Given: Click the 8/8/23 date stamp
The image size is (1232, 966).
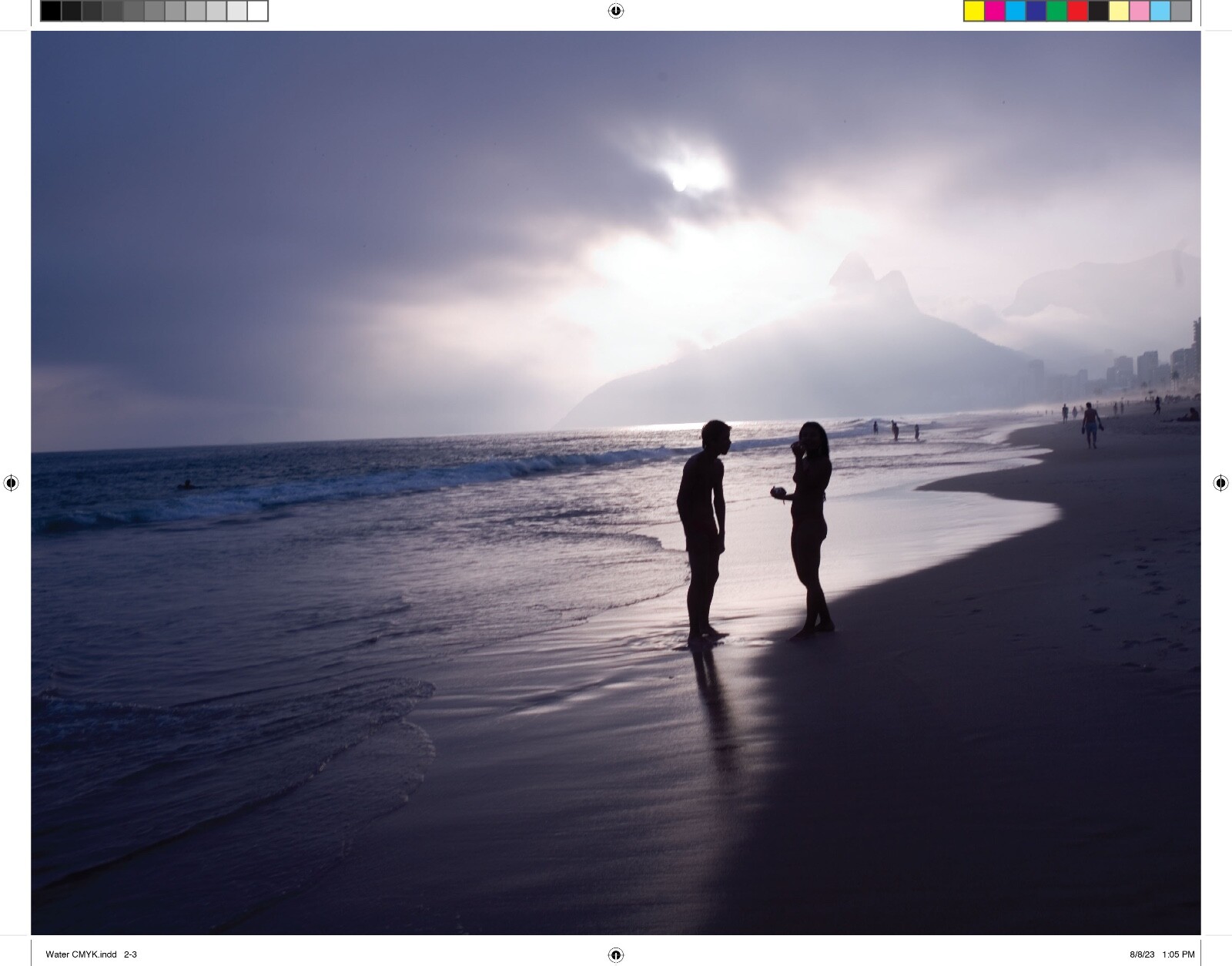Looking at the screenshot, I should pyautogui.click(x=1142, y=954).
